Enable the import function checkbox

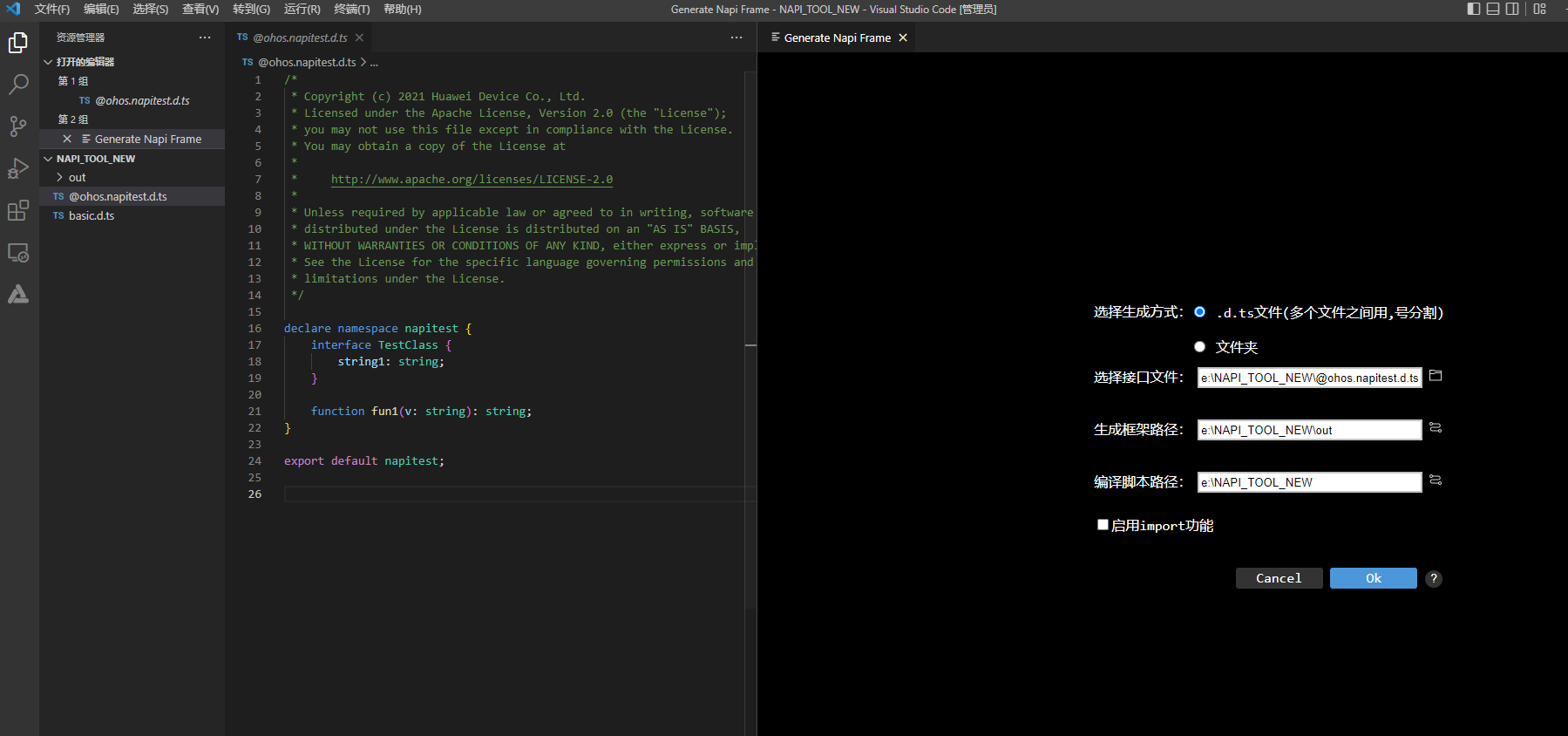[1103, 525]
